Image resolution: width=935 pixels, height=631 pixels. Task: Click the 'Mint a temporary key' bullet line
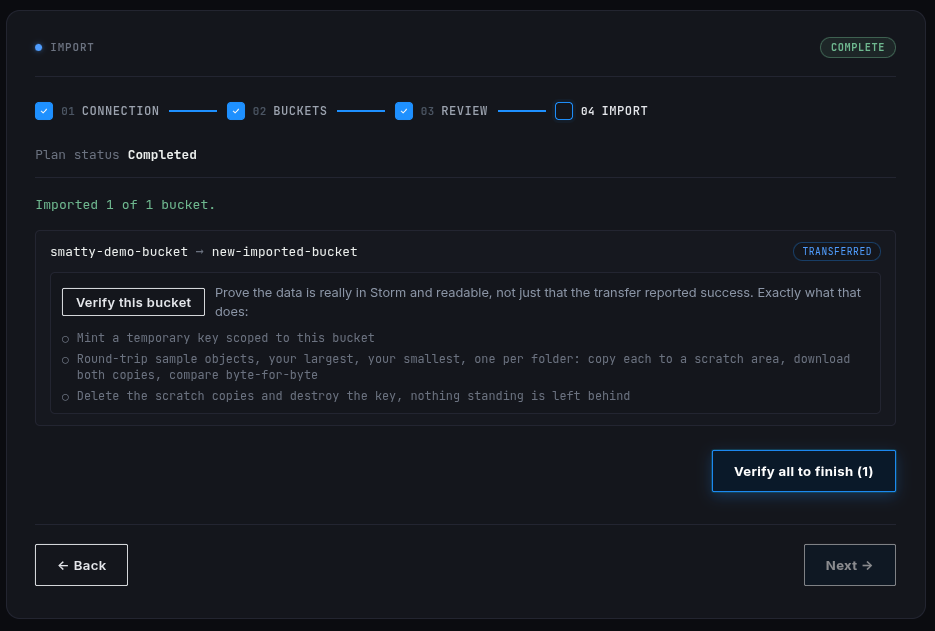click(x=225, y=338)
